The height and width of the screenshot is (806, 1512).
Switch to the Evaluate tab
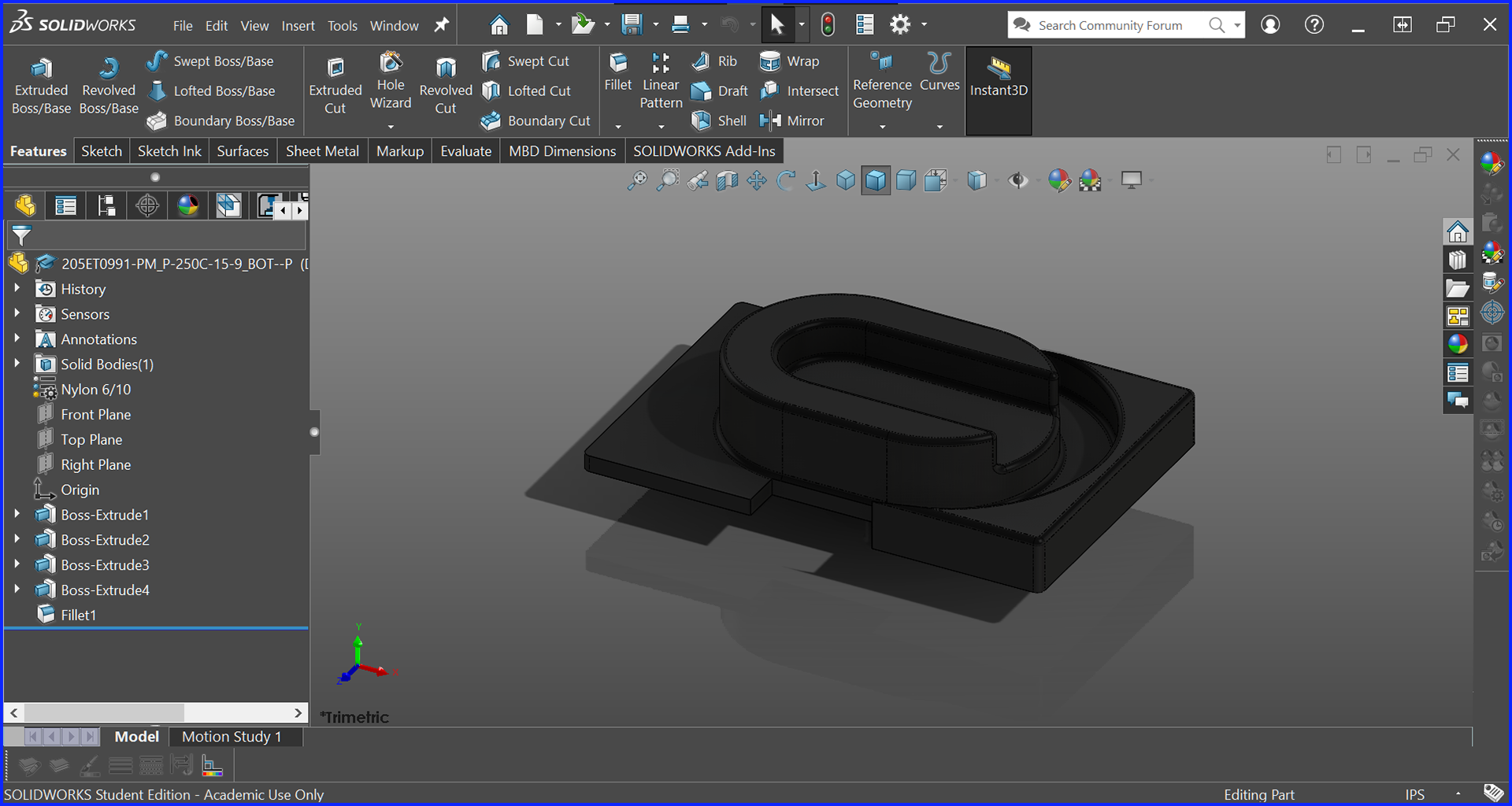point(465,151)
